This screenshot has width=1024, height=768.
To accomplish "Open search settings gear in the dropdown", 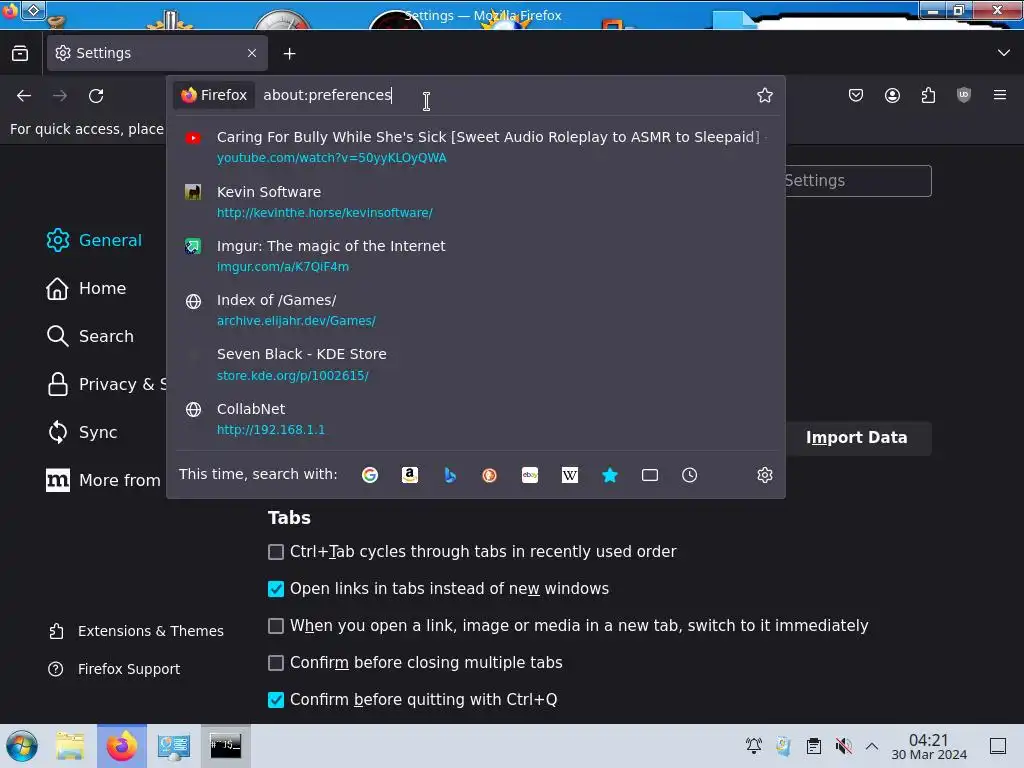I will 765,475.
